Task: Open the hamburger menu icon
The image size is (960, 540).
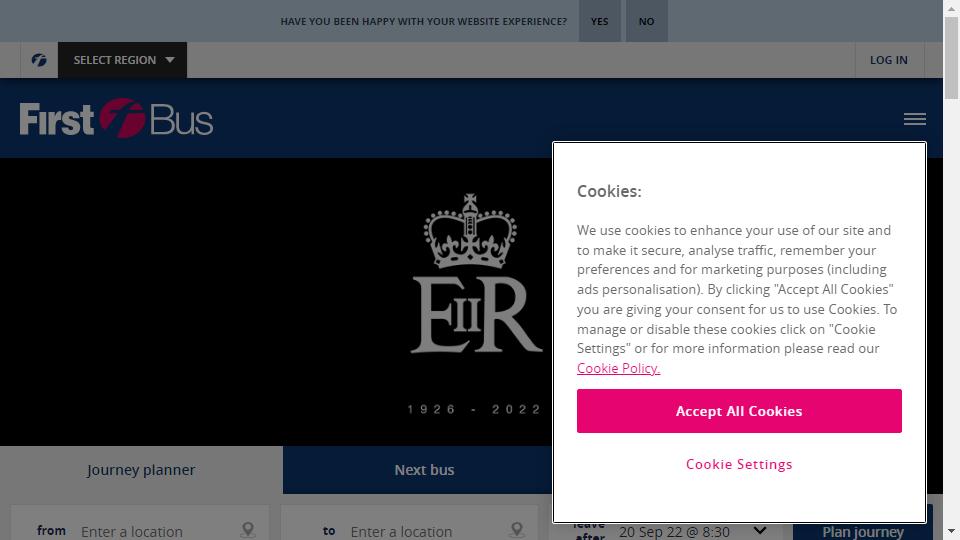Action: (x=915, y=119)
